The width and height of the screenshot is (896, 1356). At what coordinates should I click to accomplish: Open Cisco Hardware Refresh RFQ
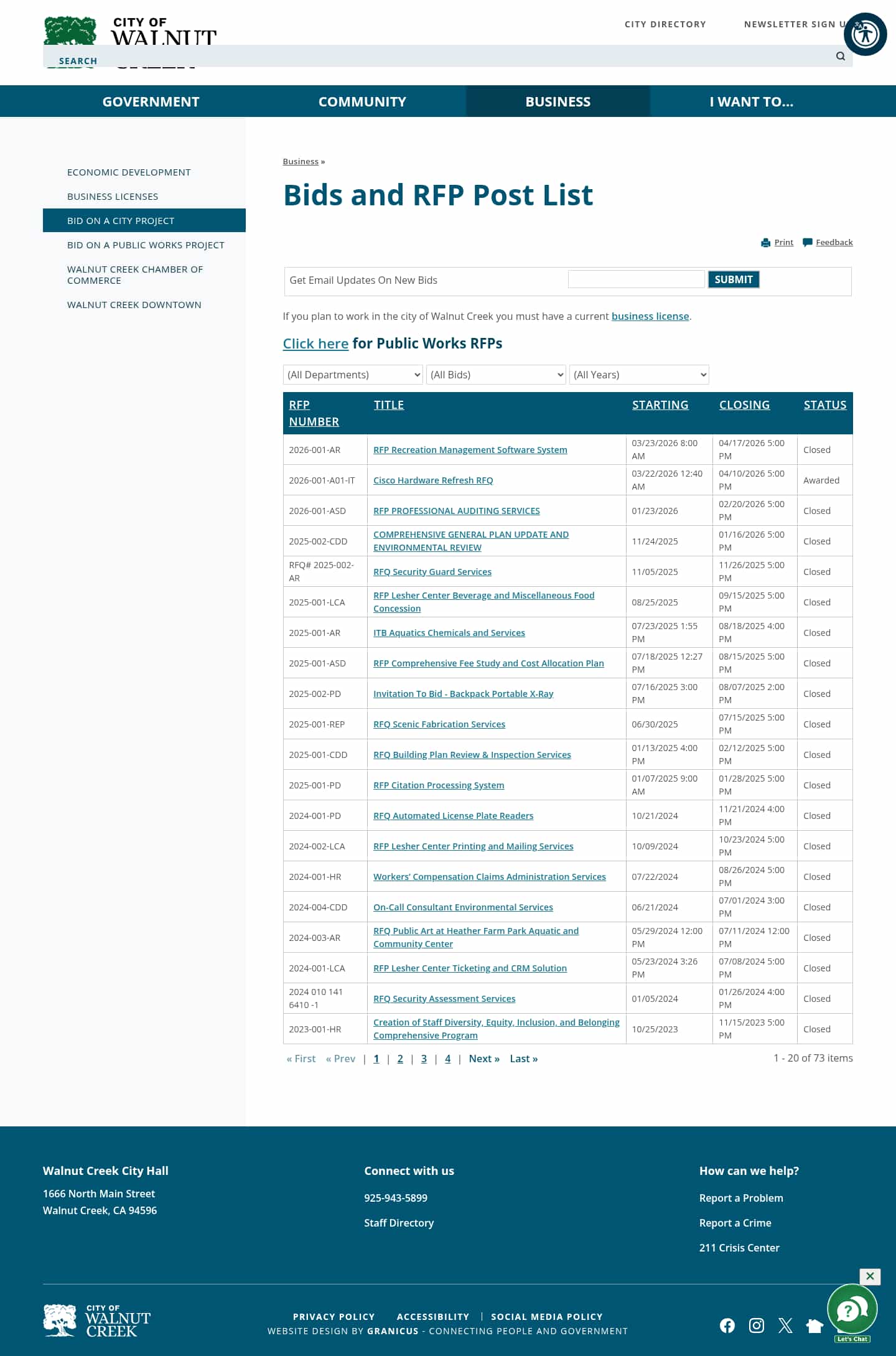(x=433, y=480)
